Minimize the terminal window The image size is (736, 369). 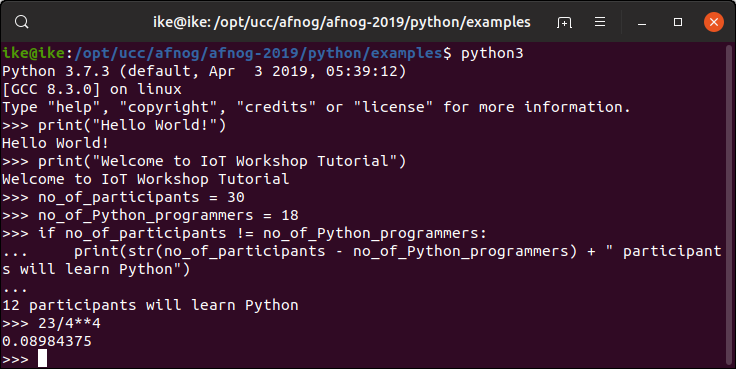[x=642, y=23]
